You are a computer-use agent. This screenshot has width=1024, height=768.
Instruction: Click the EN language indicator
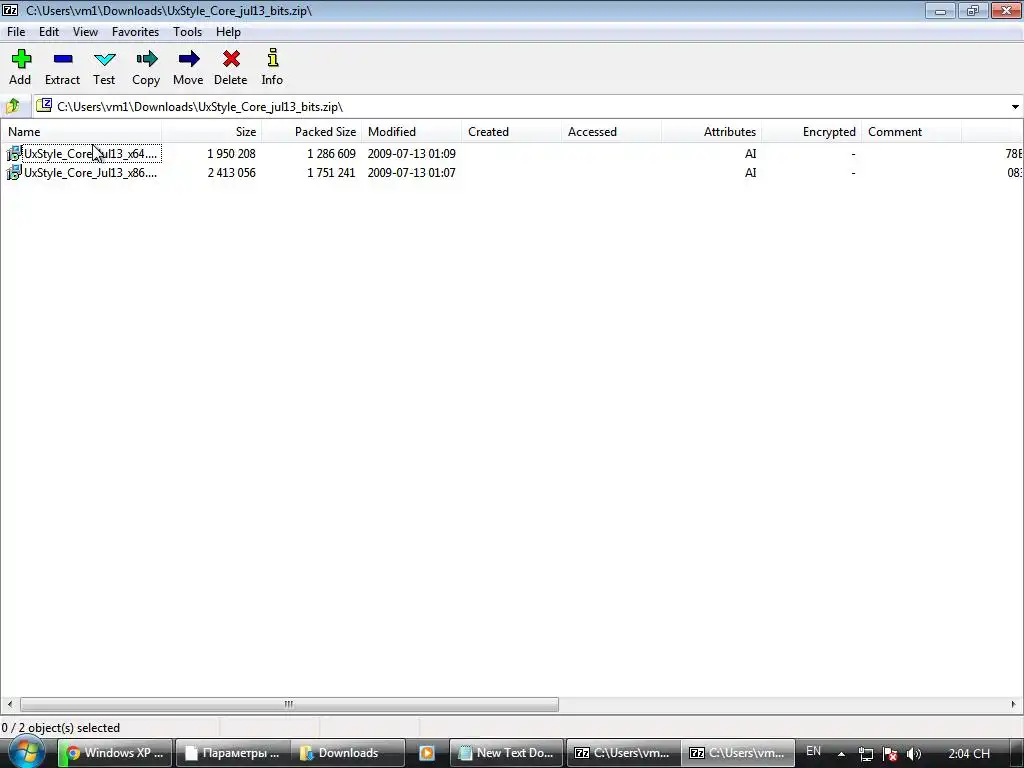(813, 751)
